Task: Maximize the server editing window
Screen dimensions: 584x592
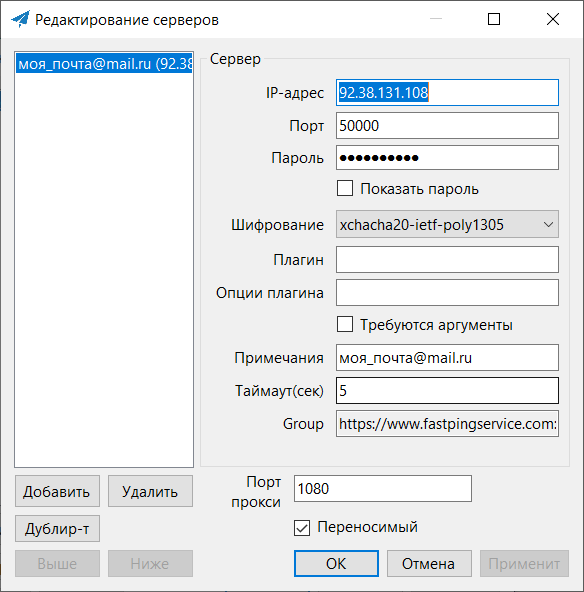Action: pos(494,19)
